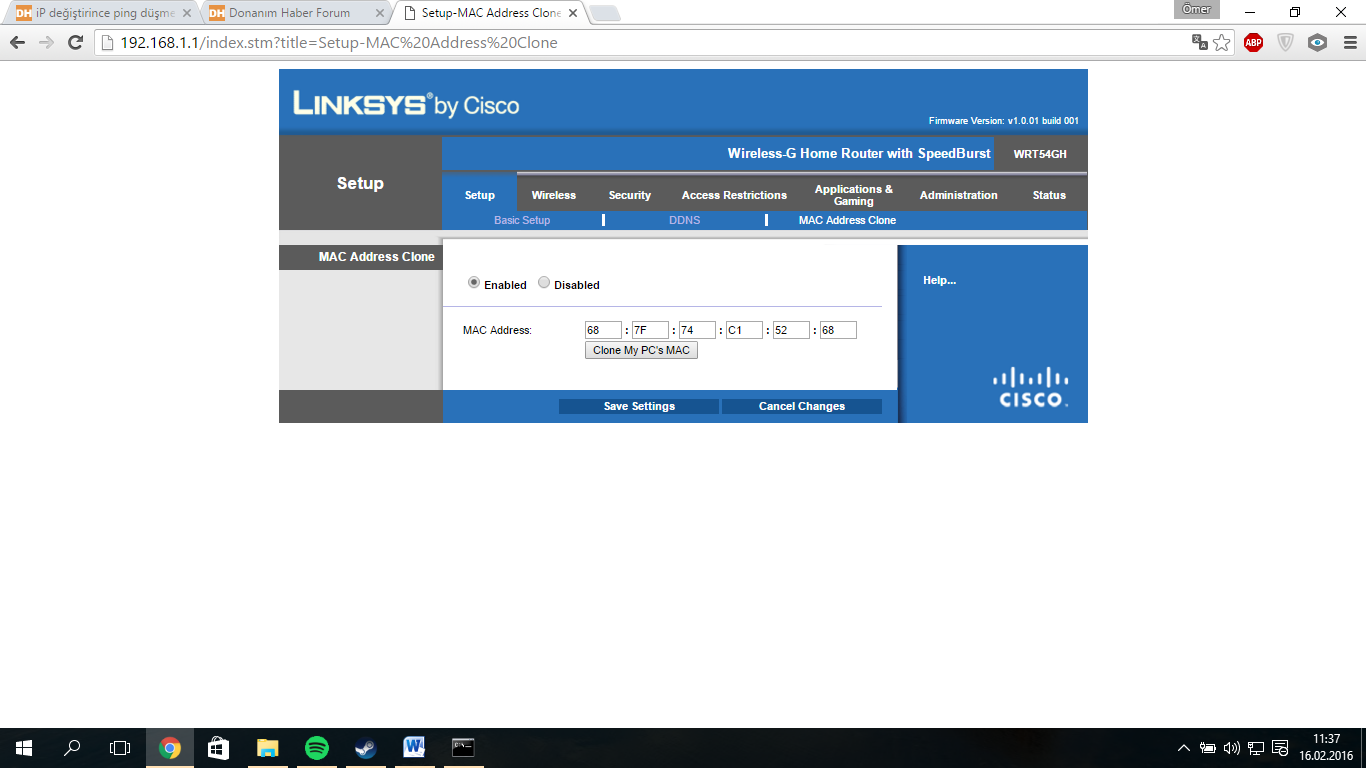This screenshot has height=768, width=1366.
Task: Click the Clone My PC's MAC button
Action: click(641, 350)
